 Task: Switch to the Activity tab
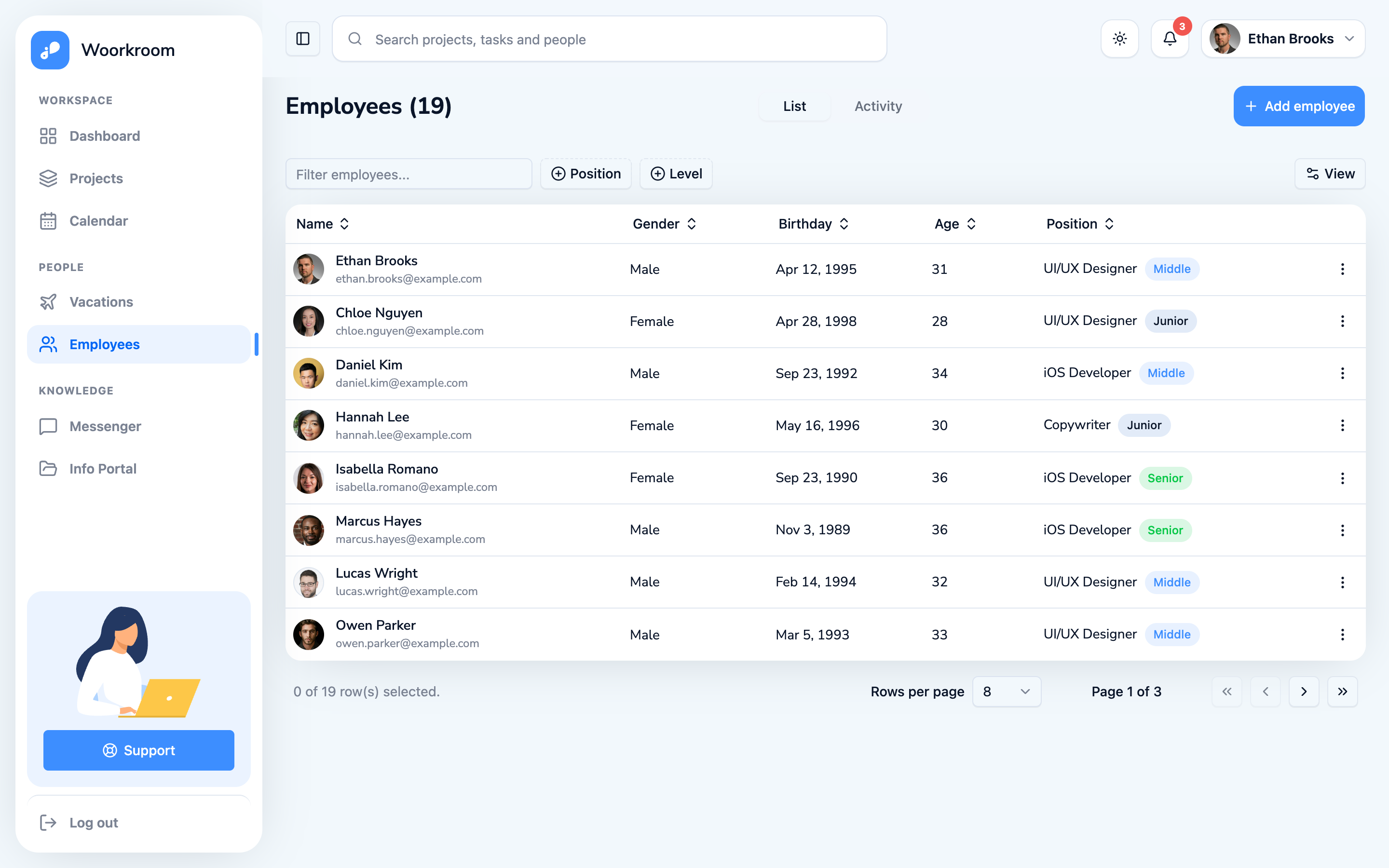[x=878, y=106]
